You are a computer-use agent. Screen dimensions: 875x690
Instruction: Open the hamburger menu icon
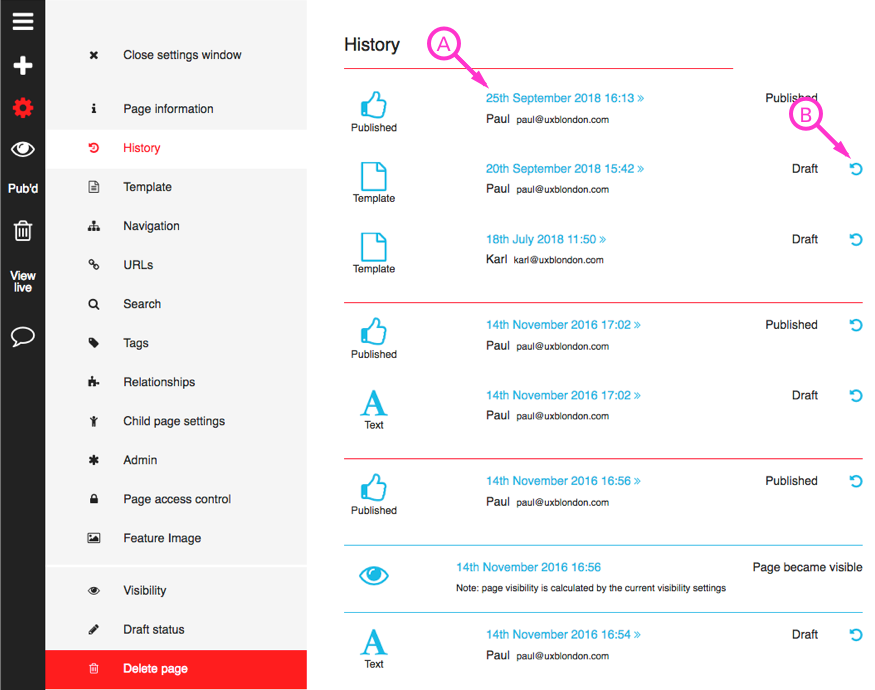[x=23, y=22]
